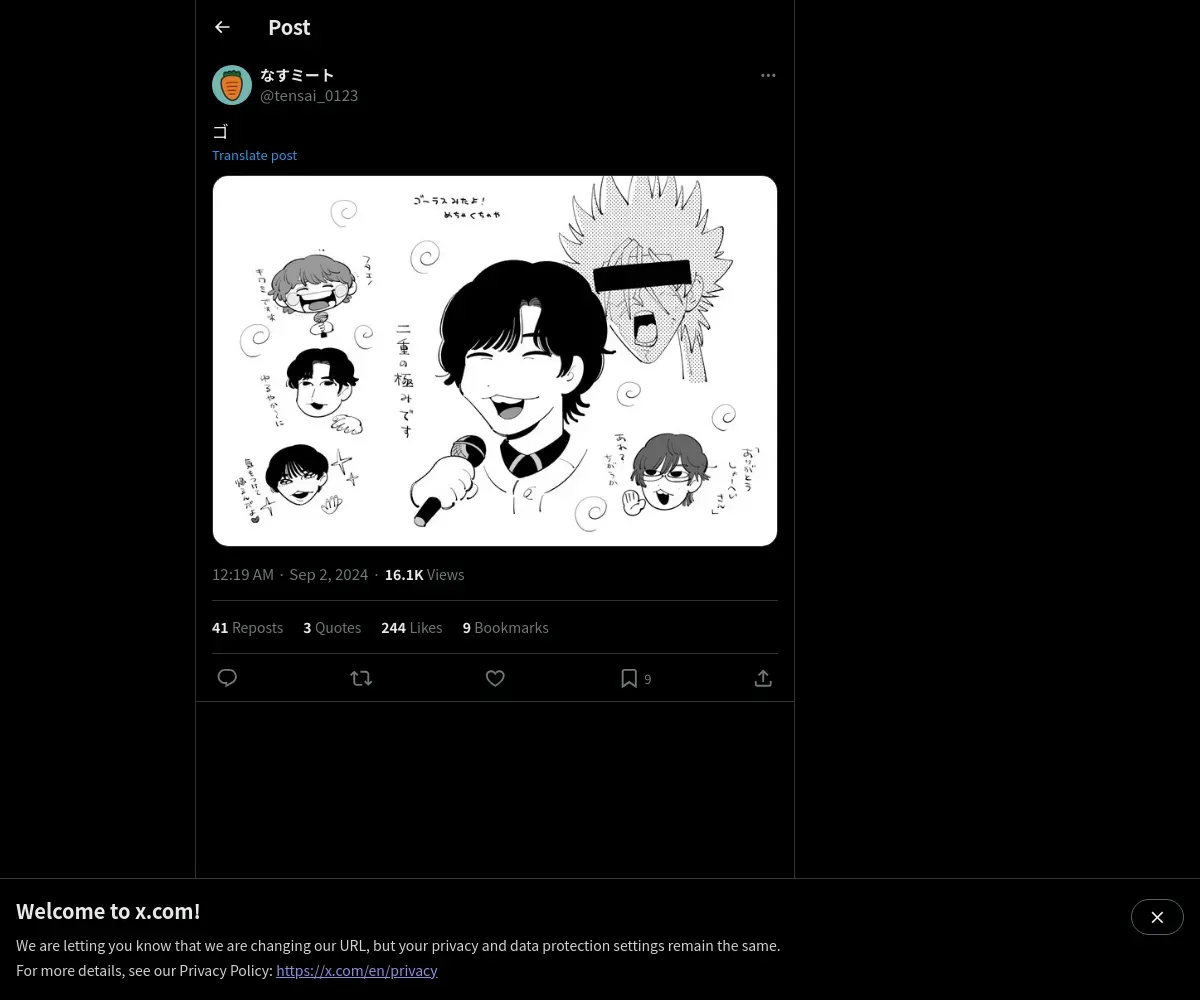The image size is (1200, 1000).
Task: Open the @tensai_0123 handle
Action: [x=309, y=96]
